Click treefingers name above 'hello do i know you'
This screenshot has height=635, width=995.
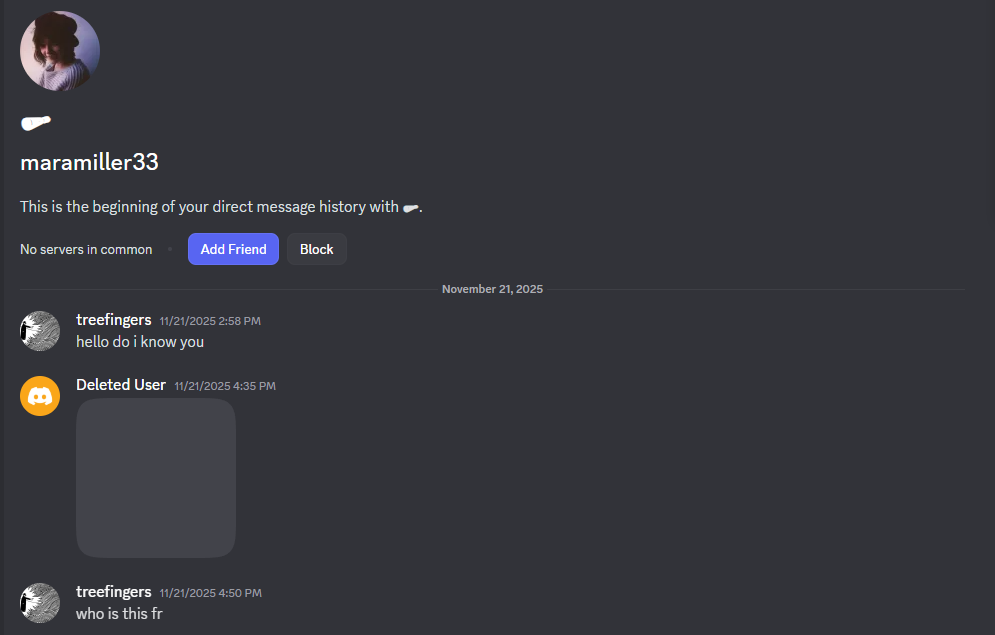[x=114, y=320]
